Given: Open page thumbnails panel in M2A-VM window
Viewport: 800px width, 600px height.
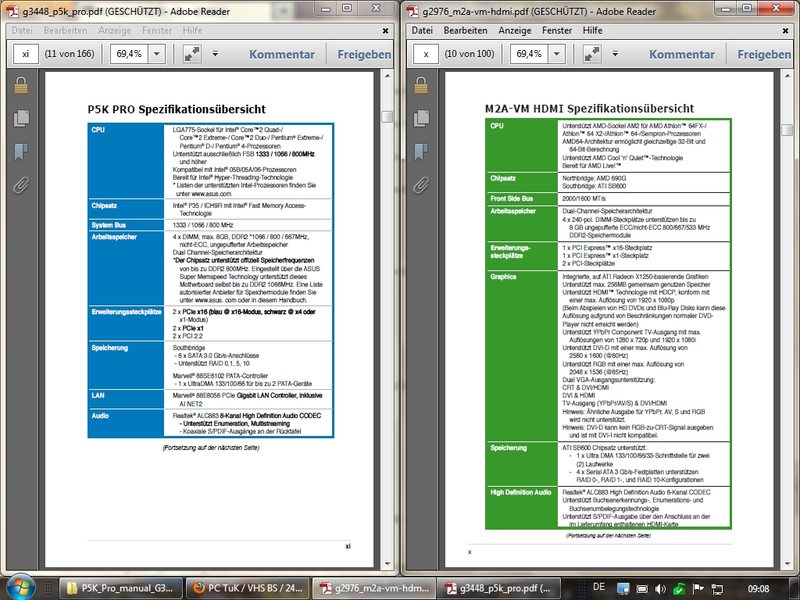Looking at the screenshot, I should click(x=421, y=118).
